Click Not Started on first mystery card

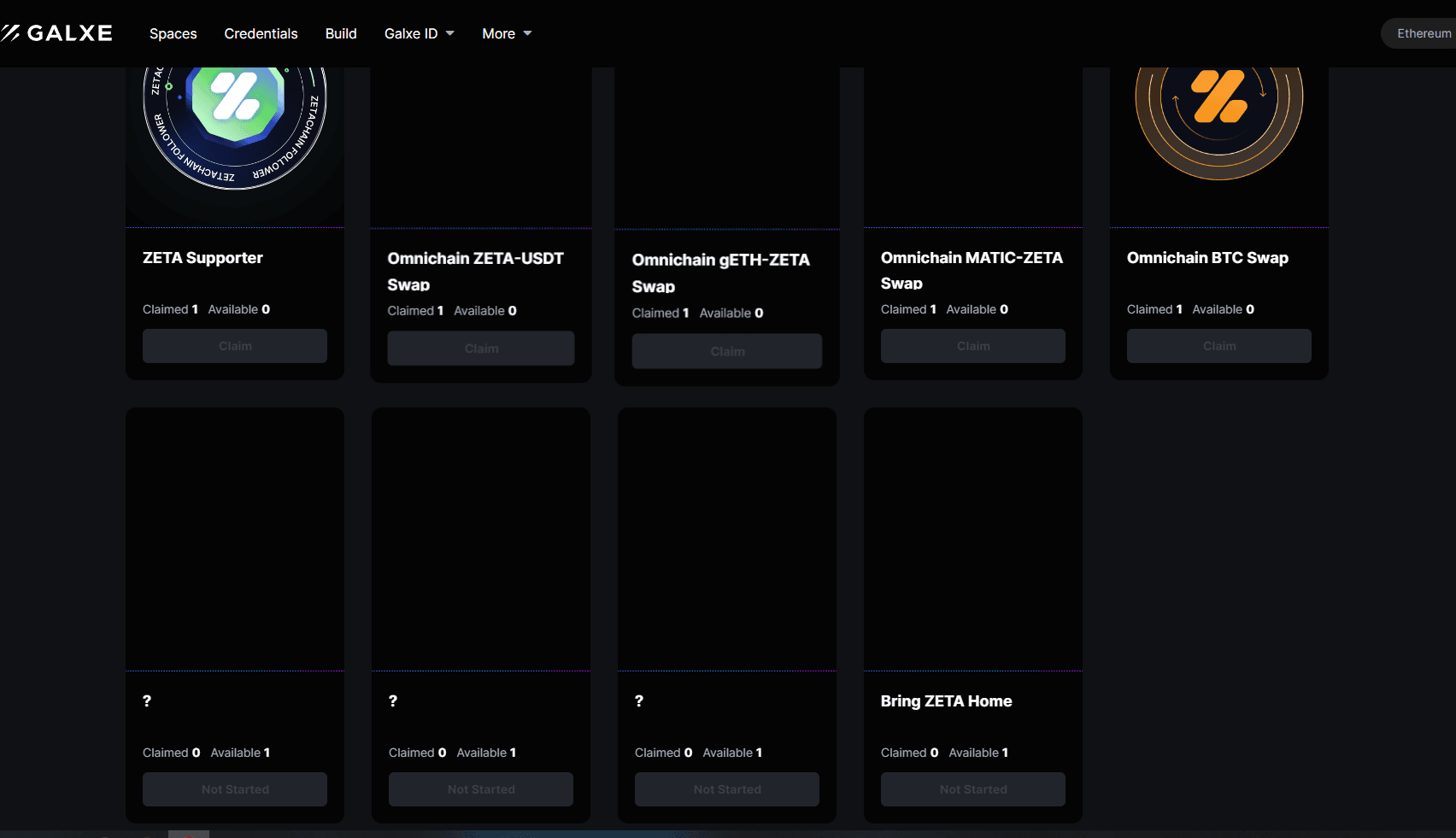[235, 789]
